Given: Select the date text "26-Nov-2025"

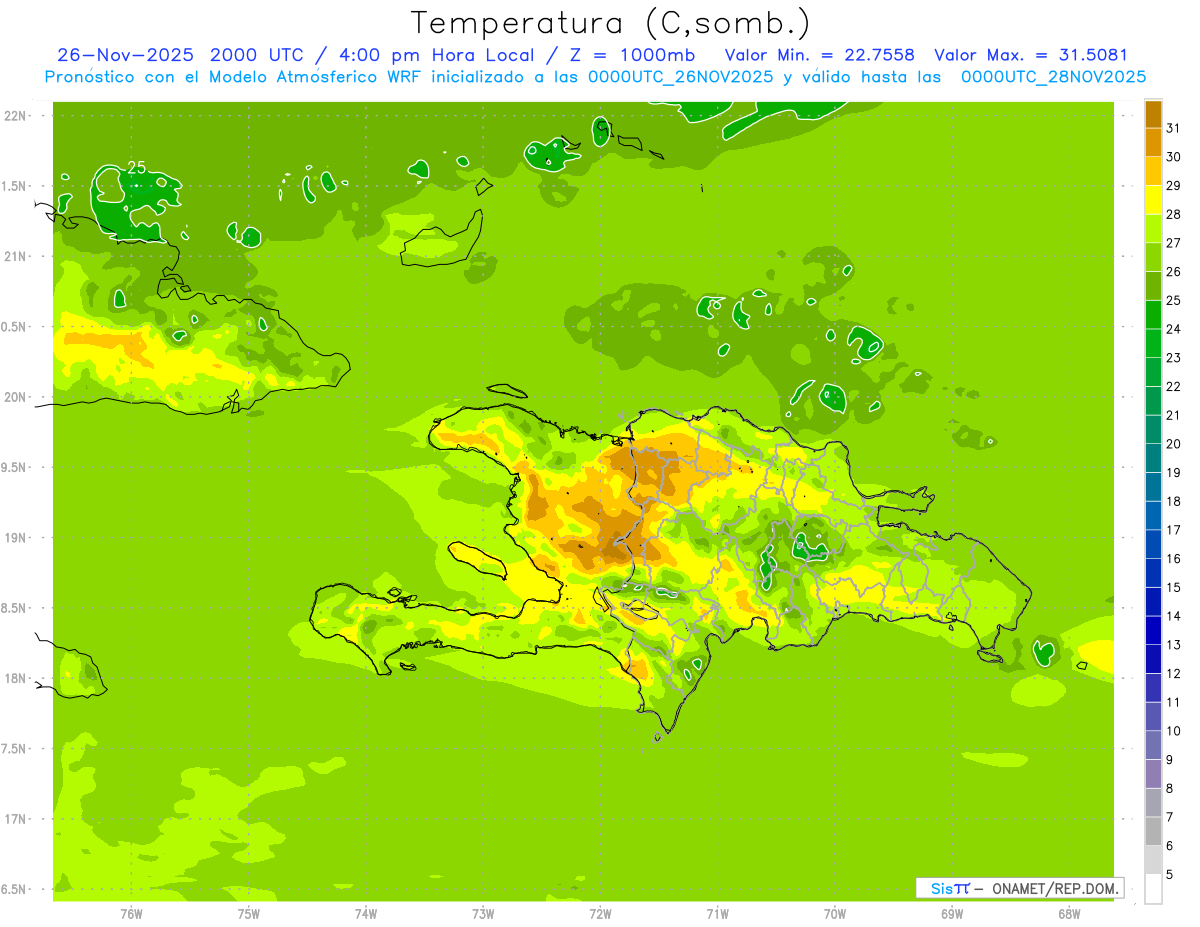Looking at the screenshot, I should tap(126, 55).
